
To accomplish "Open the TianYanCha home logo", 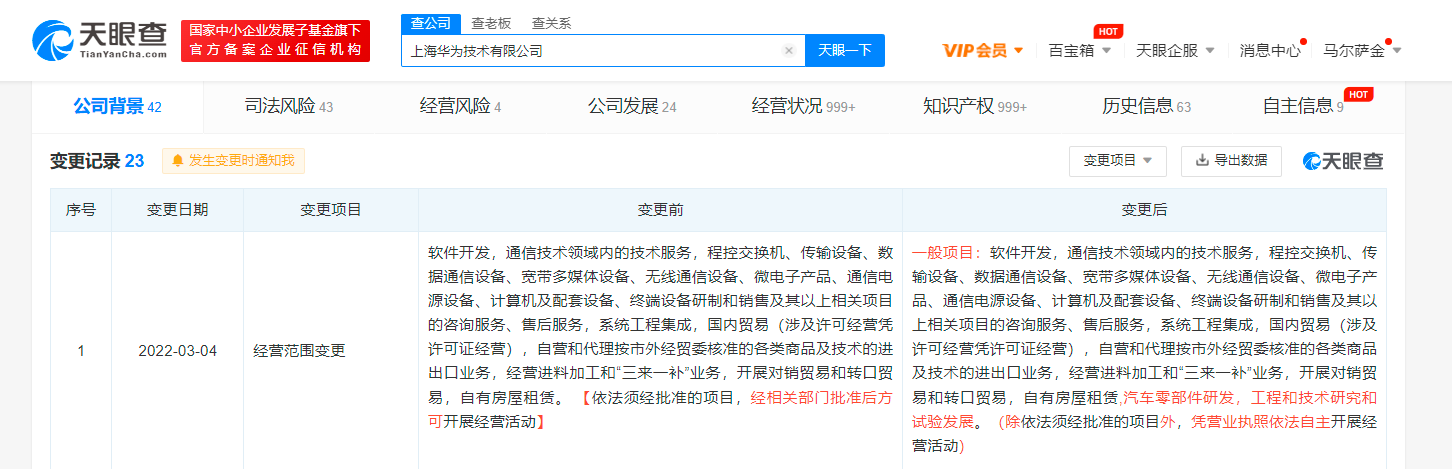I will 100,41.
